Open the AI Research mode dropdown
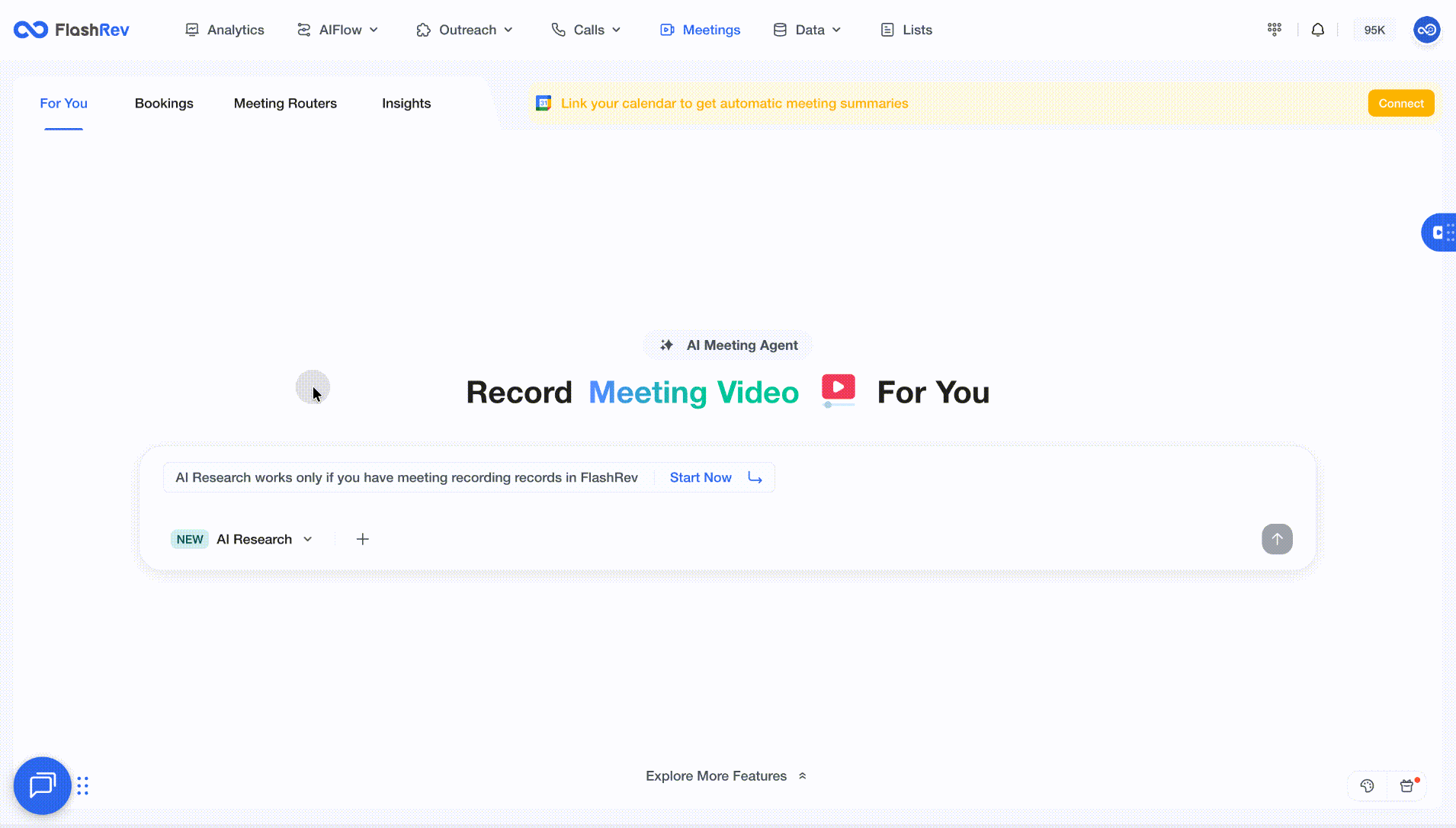Image resolution: width=1456 pixels, height=828 pixels. [x=264, y=539]
